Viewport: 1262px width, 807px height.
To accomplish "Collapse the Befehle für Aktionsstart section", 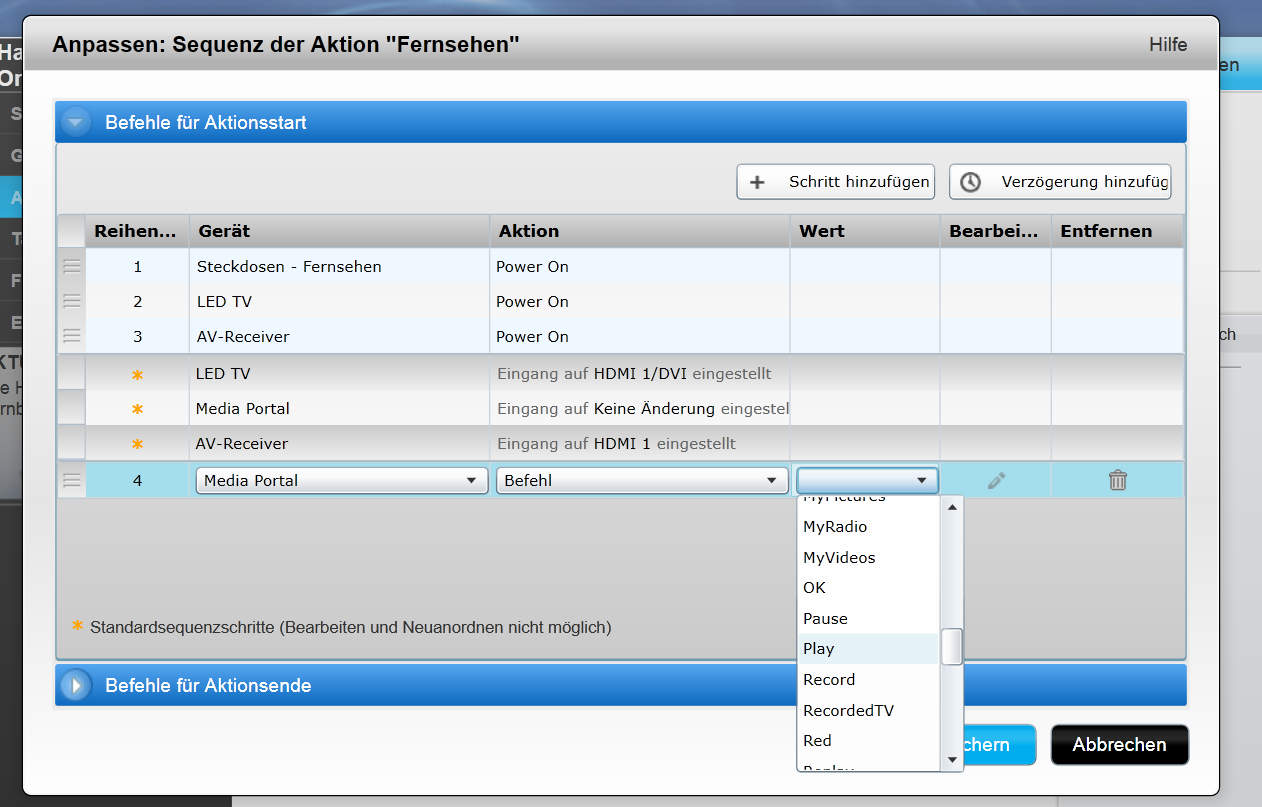I will [76, 123].
